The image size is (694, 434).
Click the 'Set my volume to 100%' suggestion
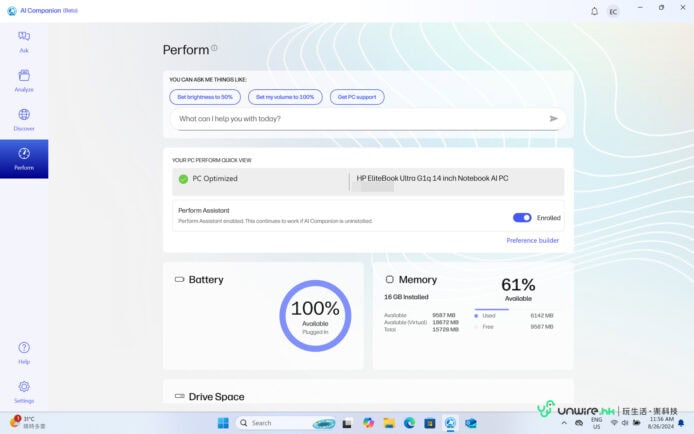[285, 97]
